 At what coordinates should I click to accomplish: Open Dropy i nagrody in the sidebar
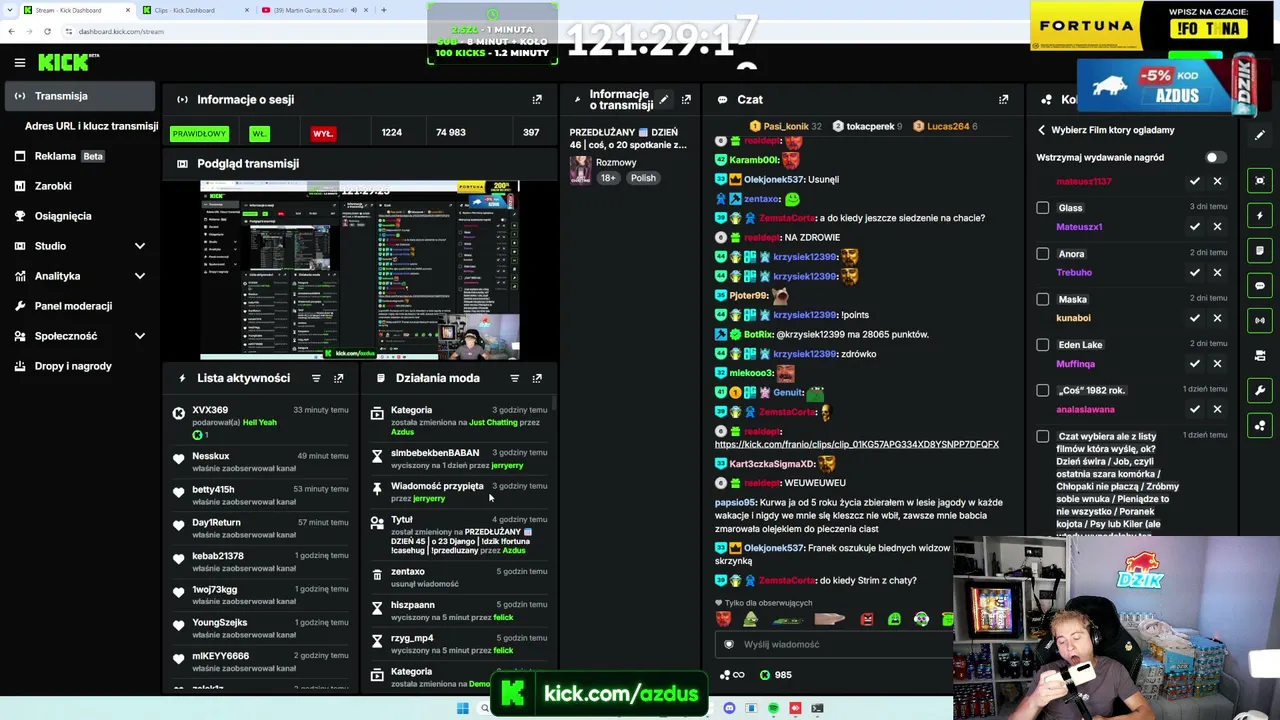click(80, 366)
